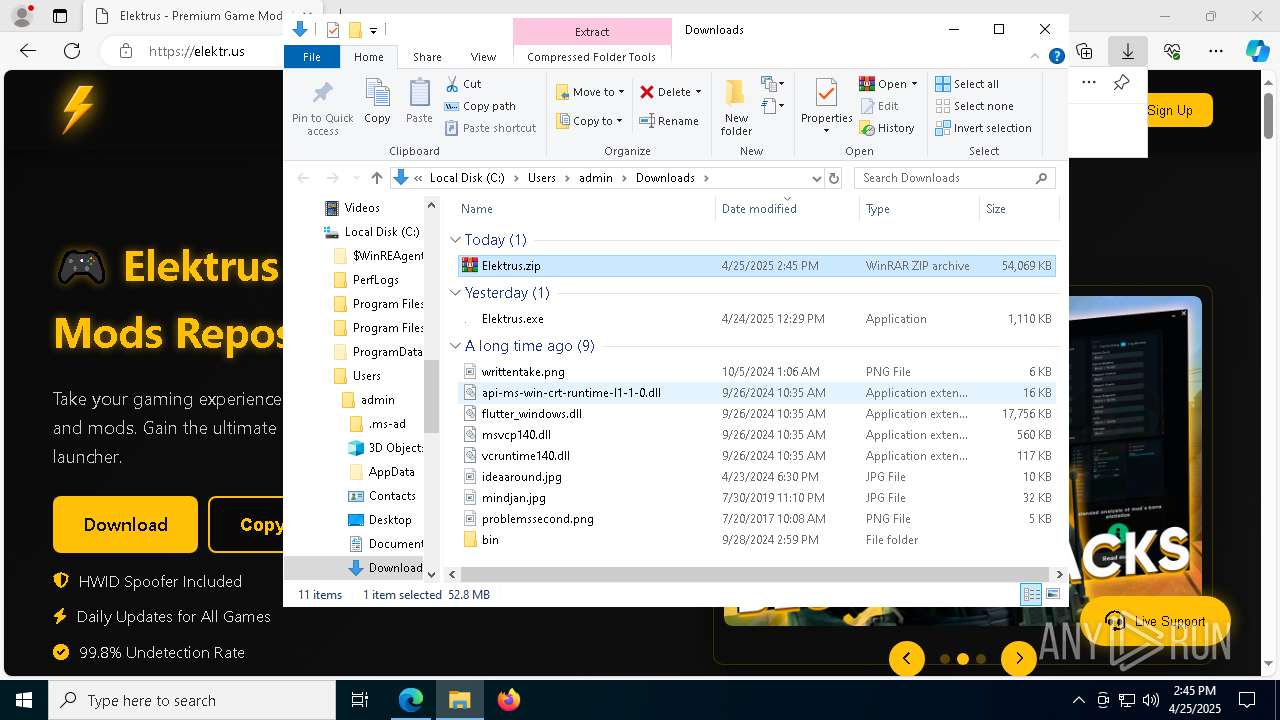Collapse the A long time ago group

coord(455,346)
